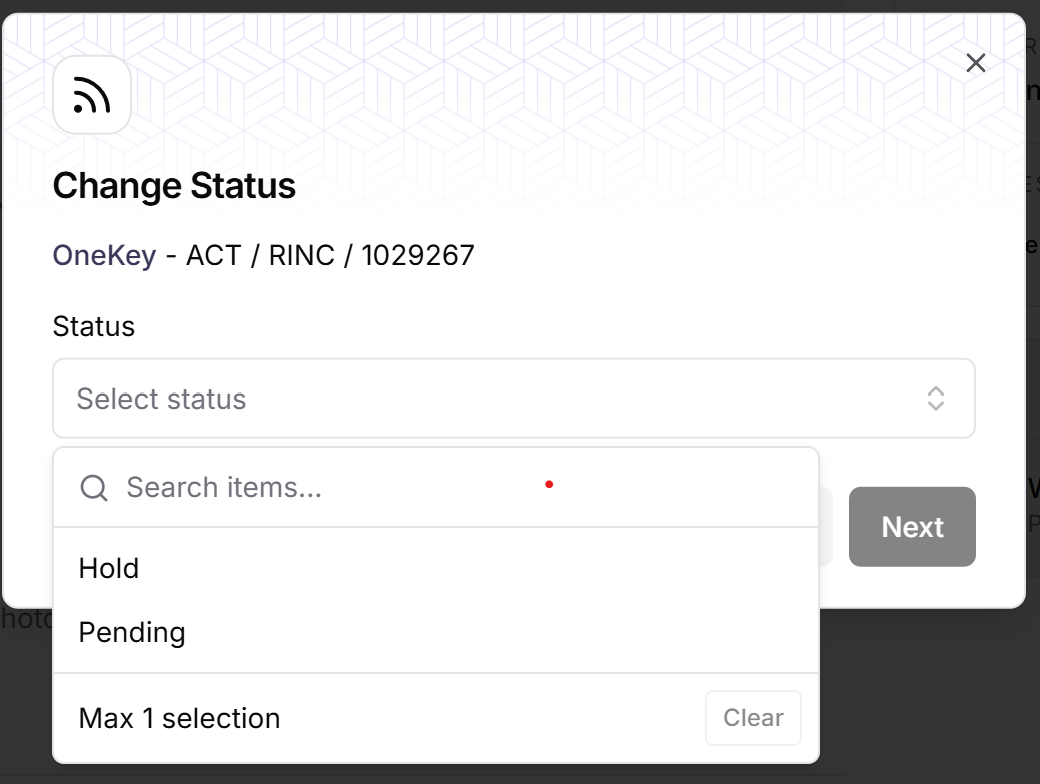The image size is (1040, 784).
Task: Click the partially hidden button beside Next
Action: coord(826,527)
